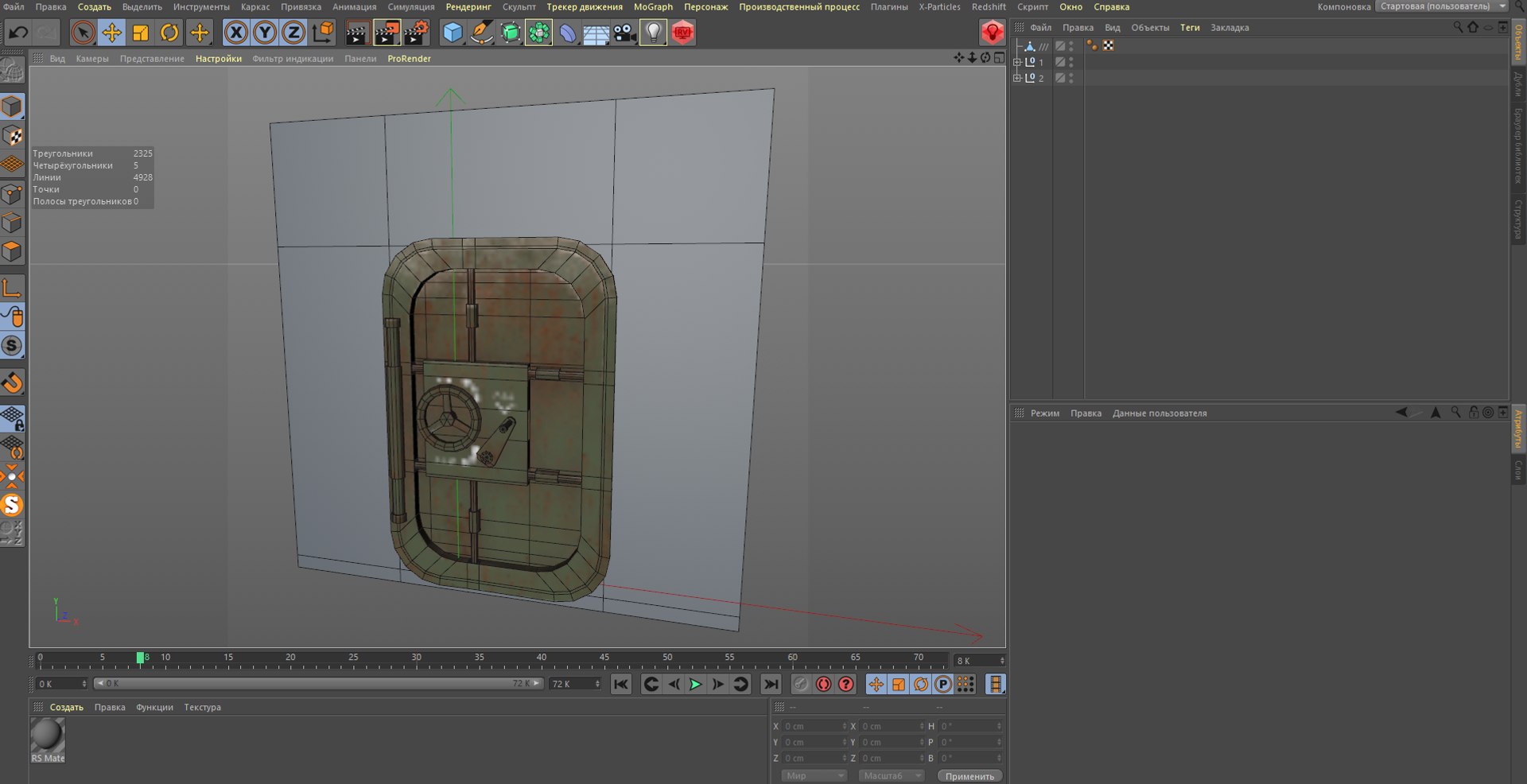Click the spline pen icon

point(481,33)
